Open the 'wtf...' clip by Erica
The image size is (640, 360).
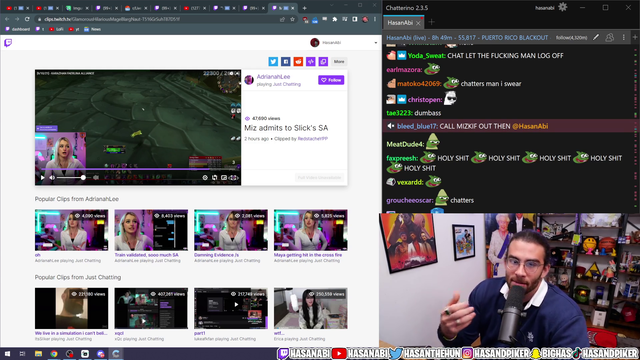(x=311, y=308)
